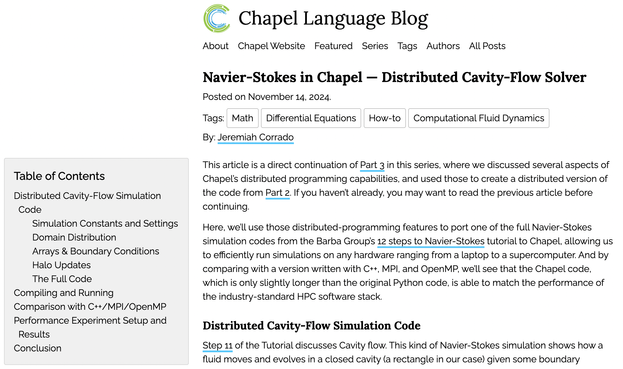Select the Computational Fluid Dynamics tag
The height and width of the screenshot is (369, 623).
click(x=479, y=118)
